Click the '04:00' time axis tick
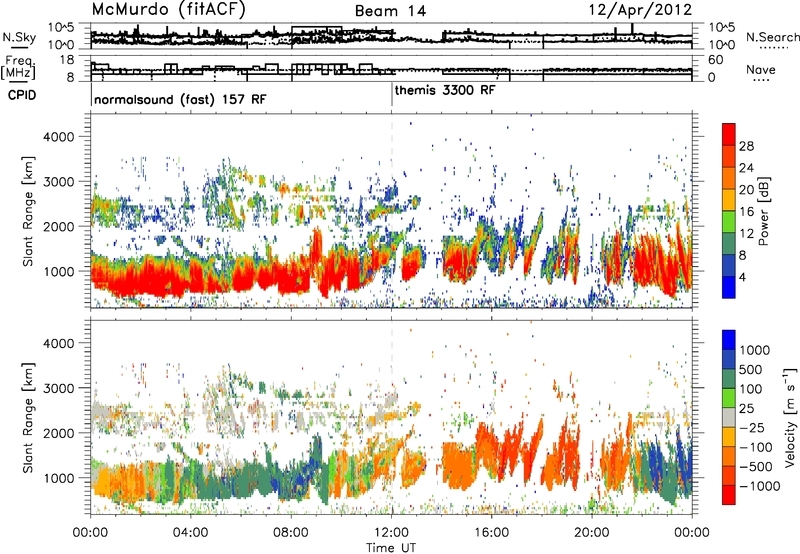Image resolution: width=800 pixels, height=554 pixels. coord(190,532)
